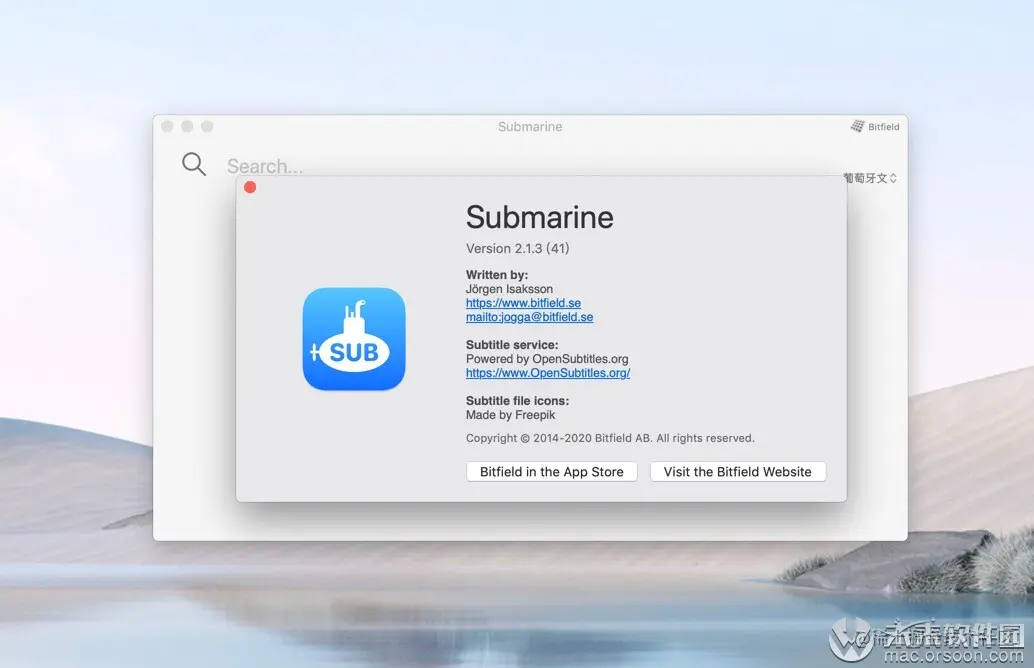The height and width of the screenshot is (668, 1034).
Task: Close the About Submarine dialog
Action: coord(250,187)
